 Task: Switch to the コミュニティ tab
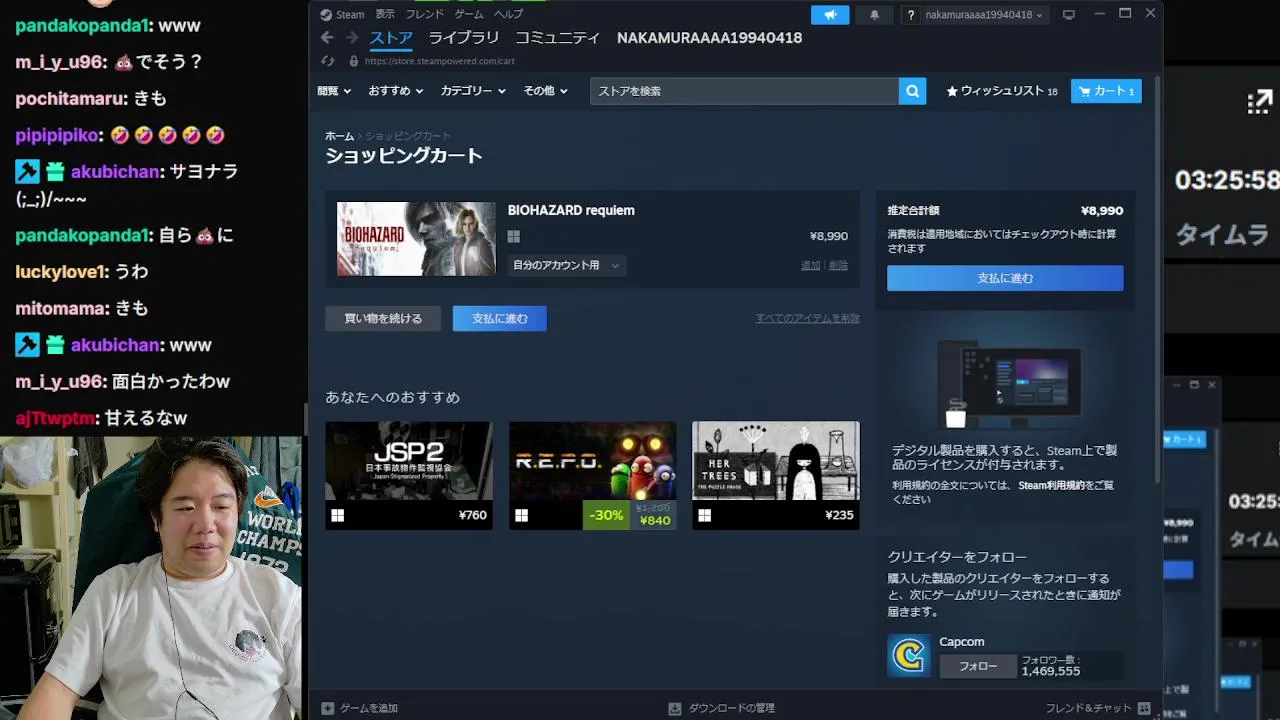[557, 38]
